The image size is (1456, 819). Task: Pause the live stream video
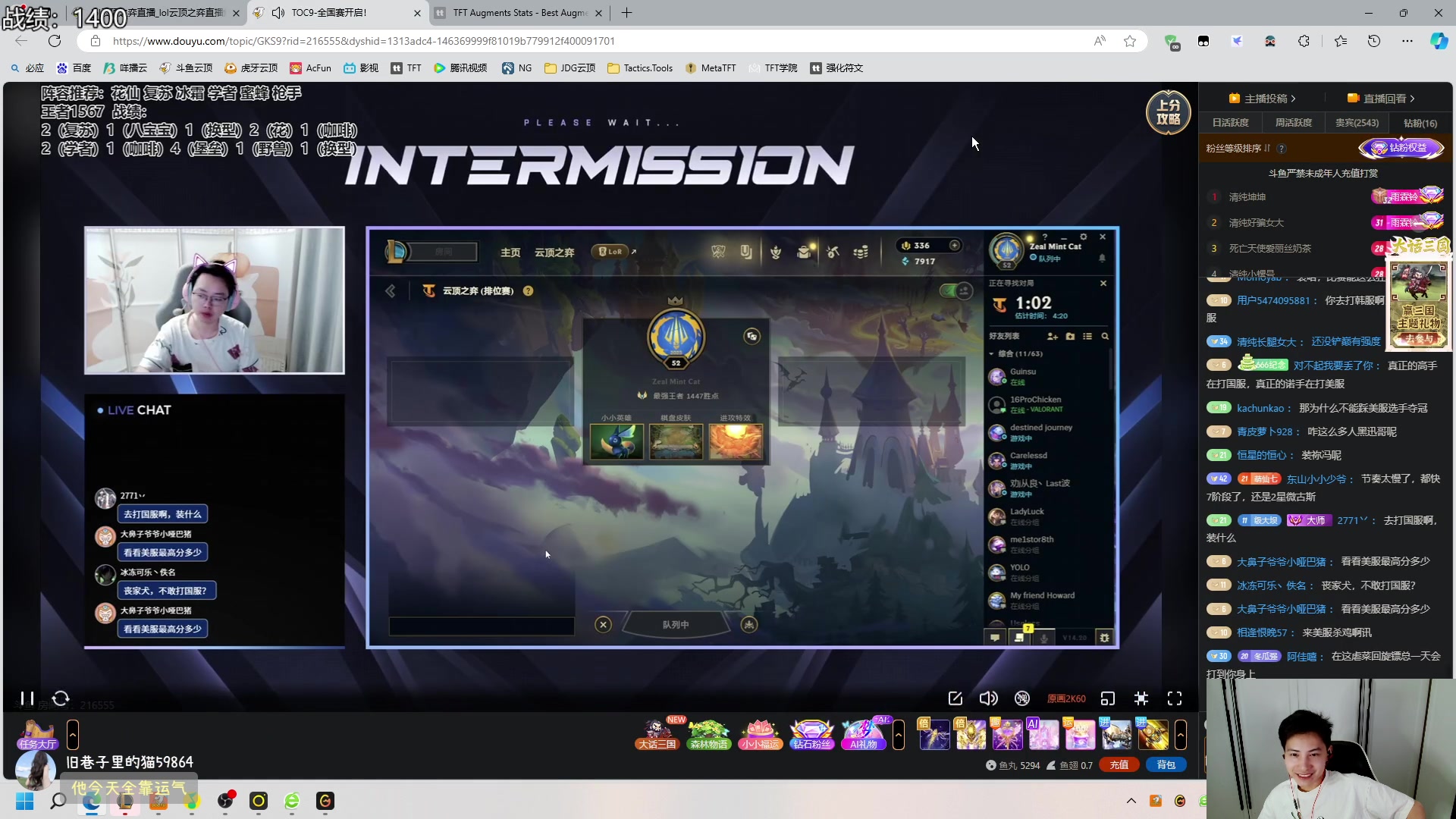click(27, 698)
